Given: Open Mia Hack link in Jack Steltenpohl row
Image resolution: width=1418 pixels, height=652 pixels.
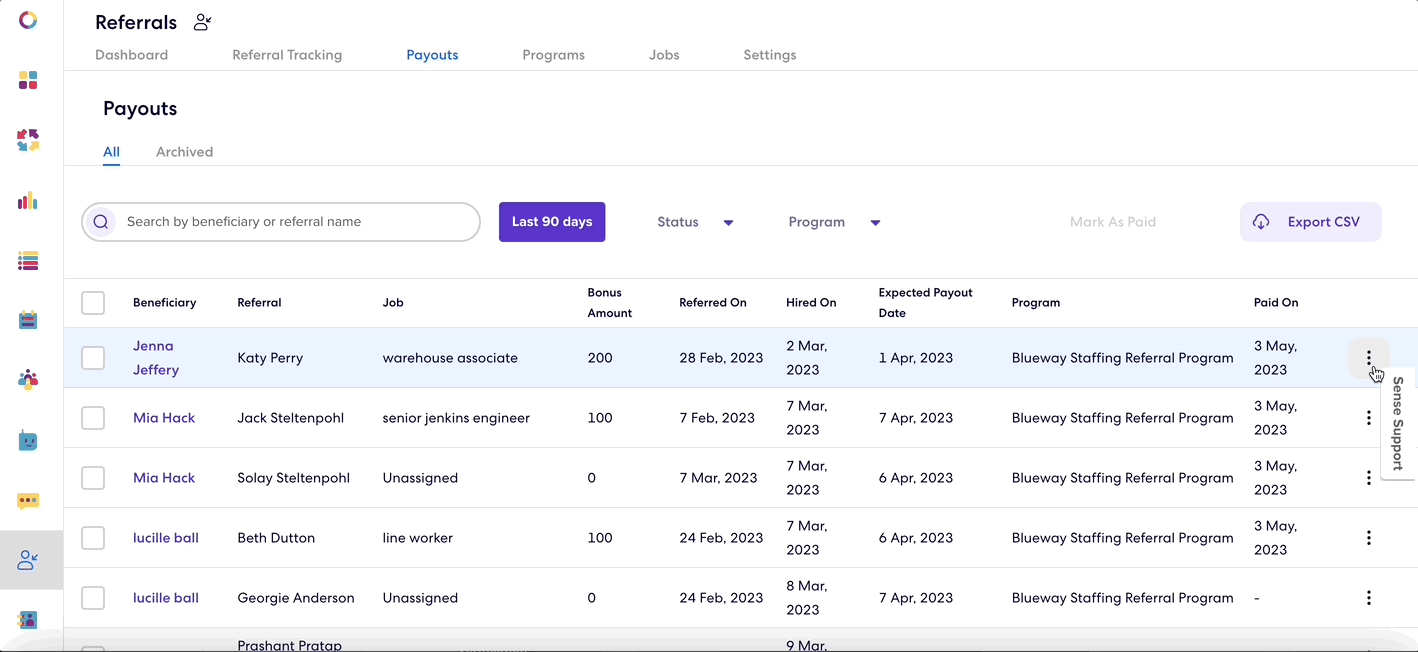Looking at the screenshot, I should click(164, 418).
